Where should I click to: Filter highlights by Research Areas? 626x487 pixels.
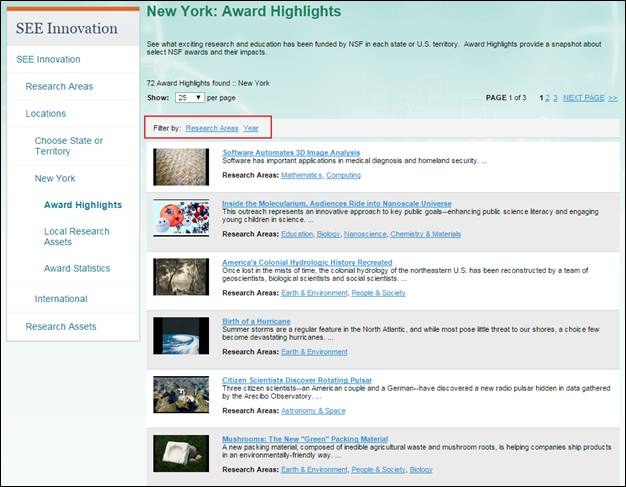coord(212,128)
